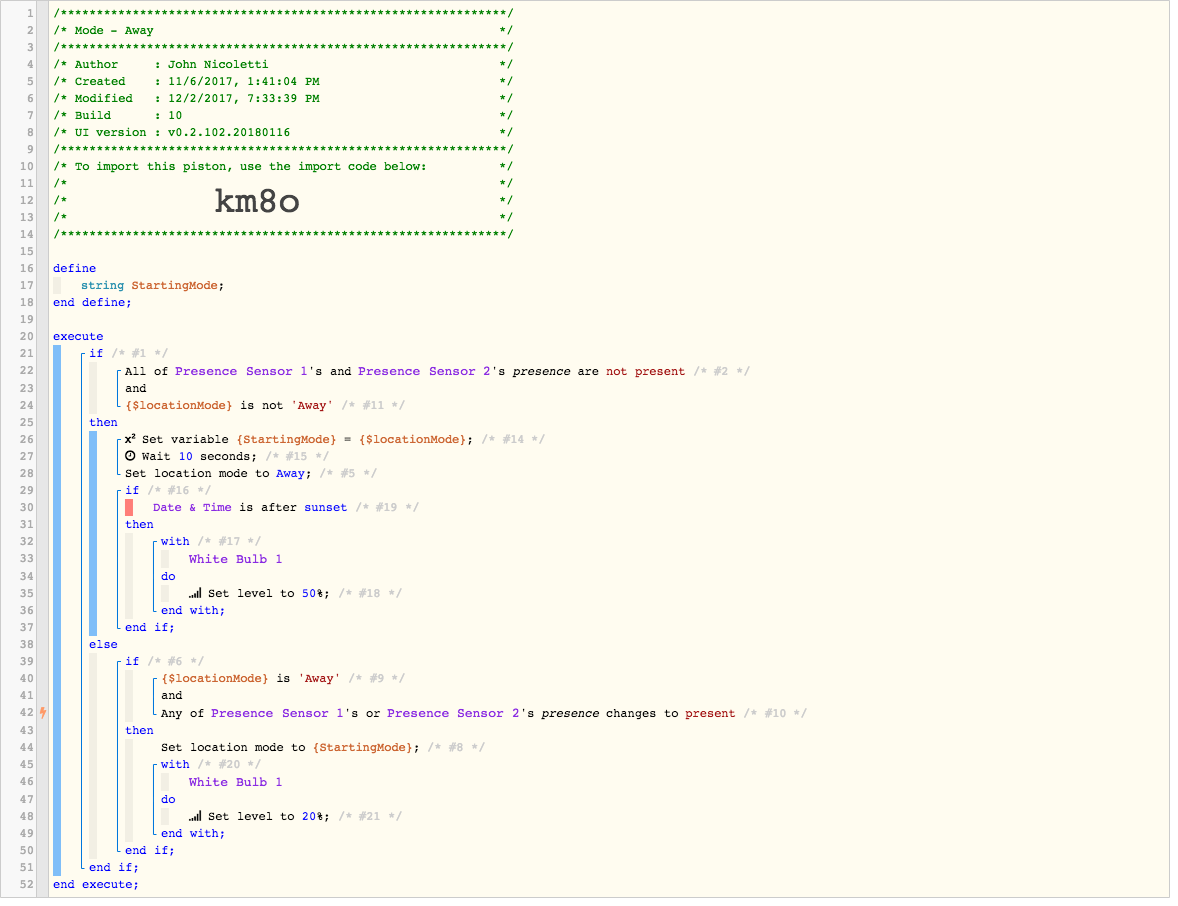This screenshot has height=906, width=1178.
Task: Click the 50% level value
Action: tap(313, 593)
